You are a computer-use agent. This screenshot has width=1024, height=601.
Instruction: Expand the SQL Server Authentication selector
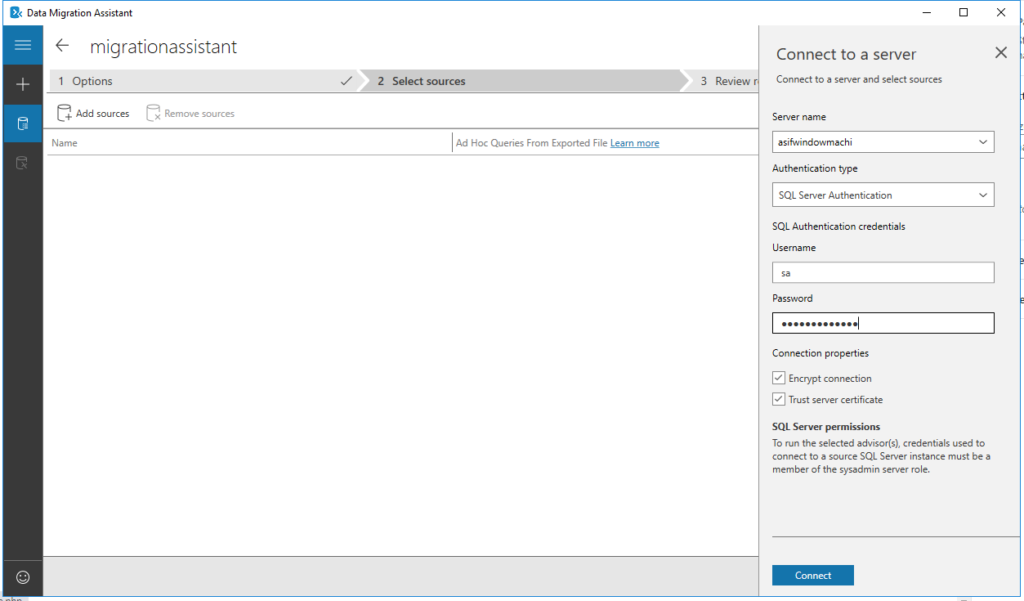(x=982, y=194)
